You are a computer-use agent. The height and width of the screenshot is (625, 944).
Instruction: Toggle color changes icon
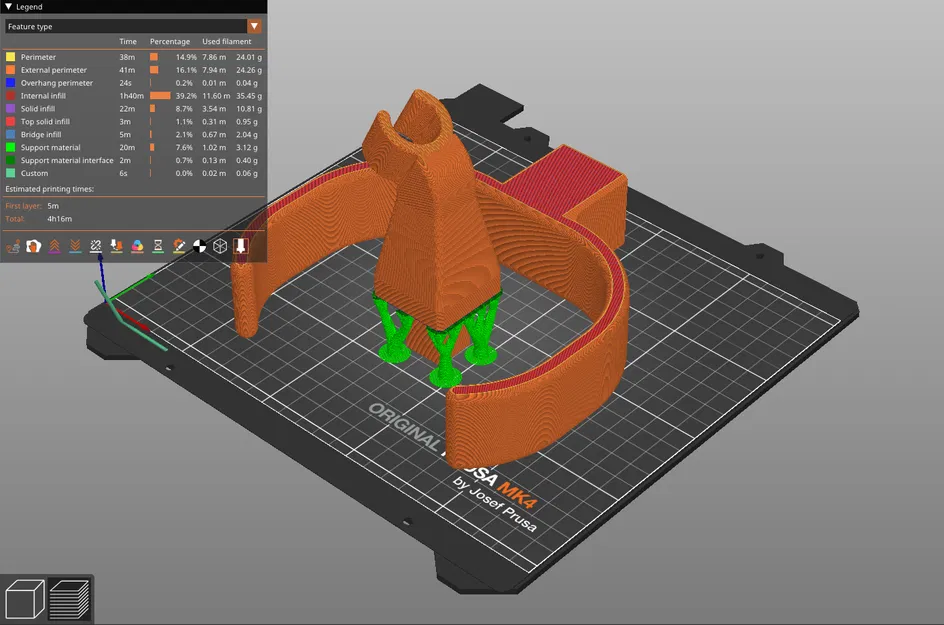[137, 246]
